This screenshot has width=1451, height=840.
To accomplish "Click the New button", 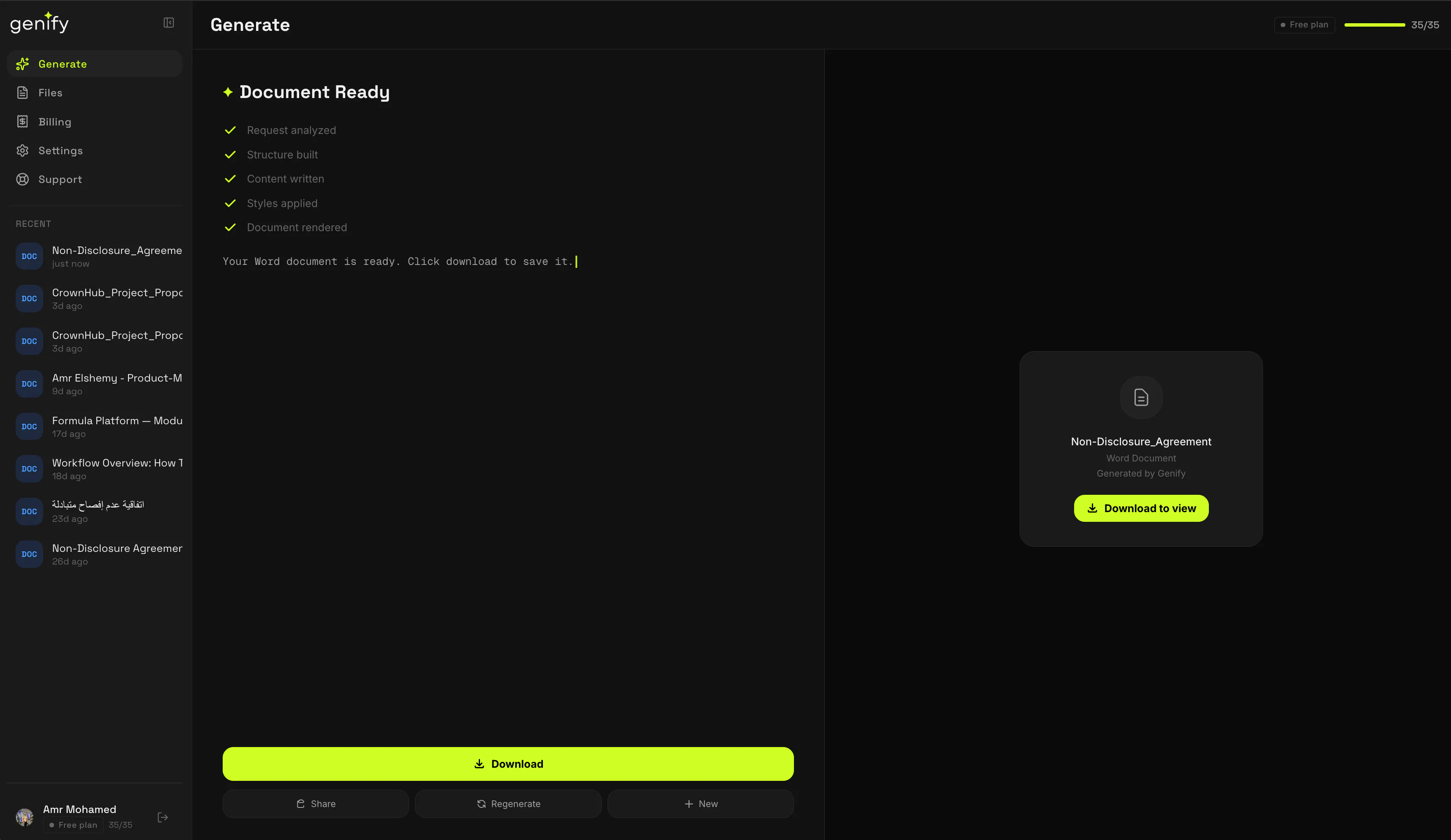I will 700,803.
